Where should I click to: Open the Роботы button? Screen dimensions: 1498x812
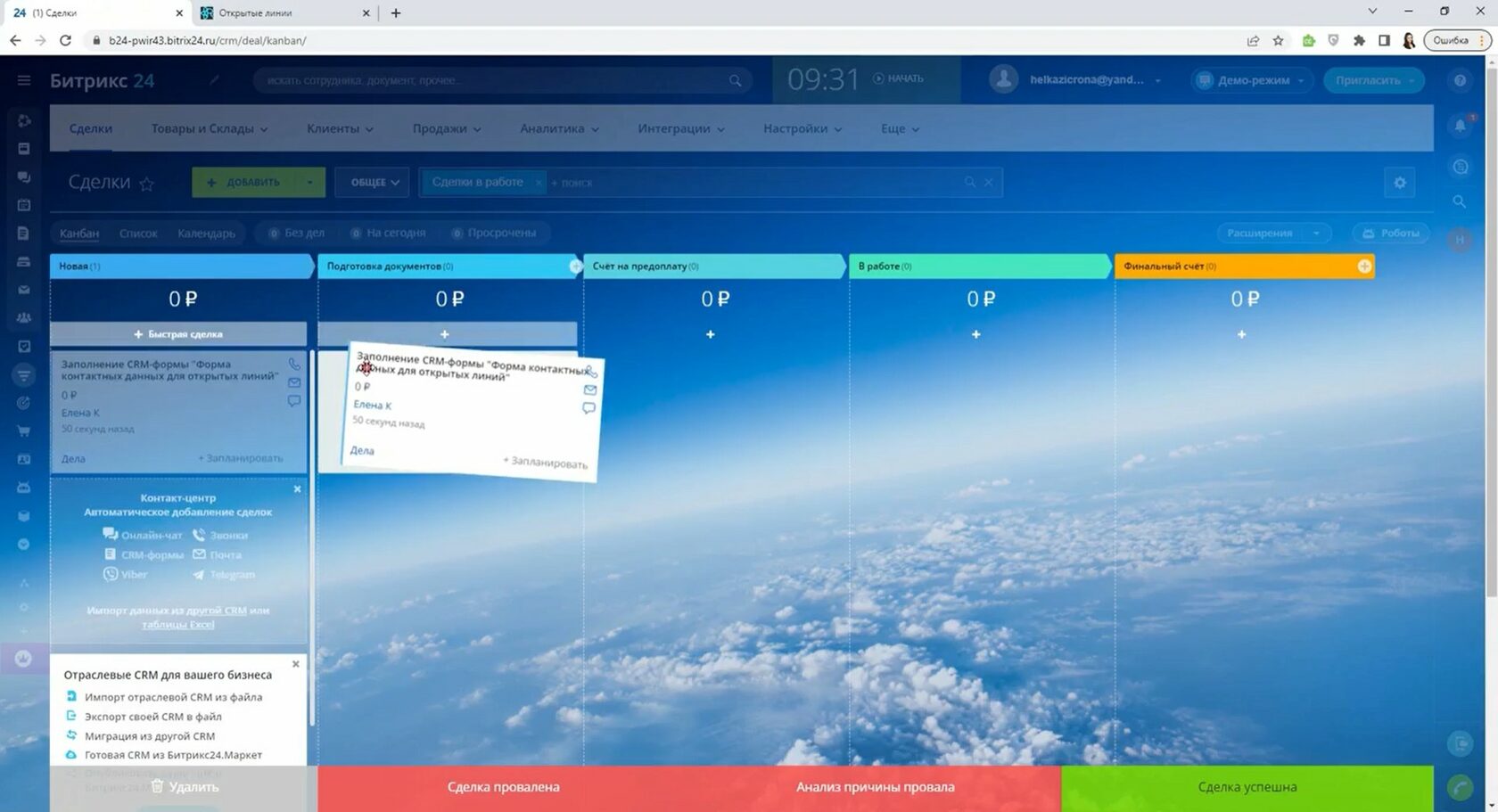1391,234
